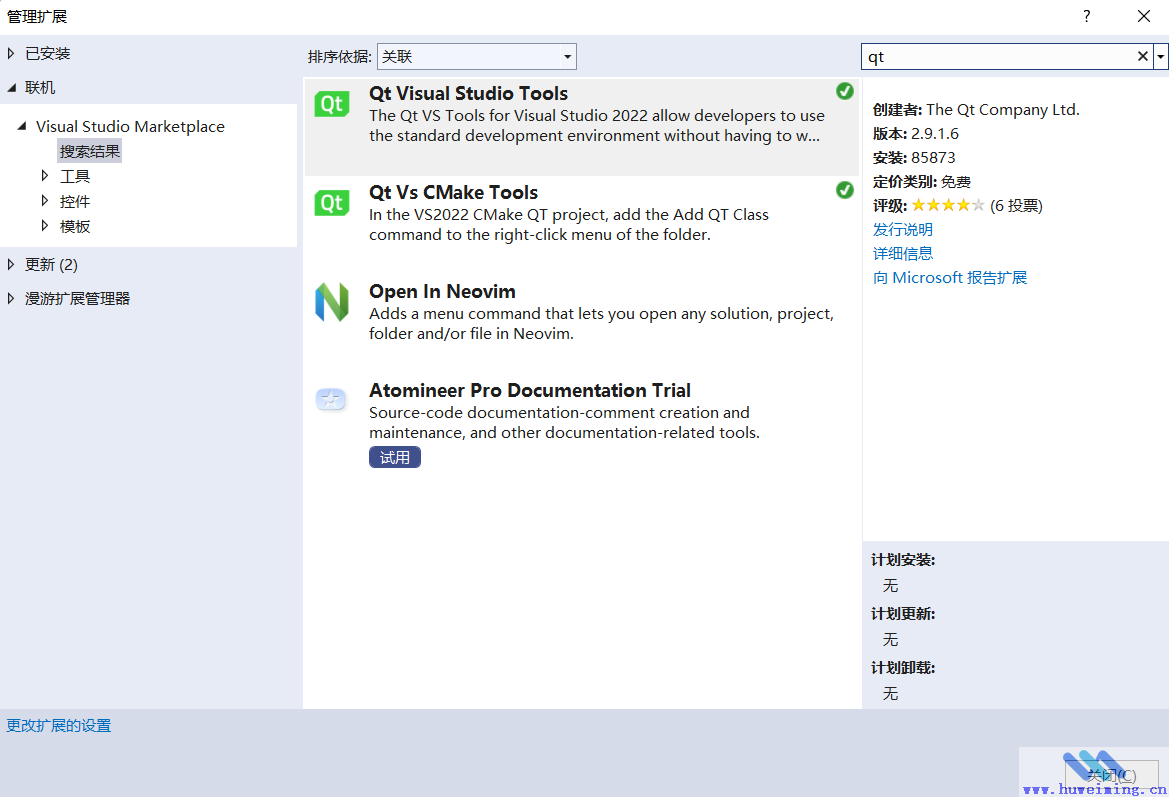Viewport: 1169px width, 797px height.
Task: Click the (6 投票) votes text
Action: [1016, 206]
